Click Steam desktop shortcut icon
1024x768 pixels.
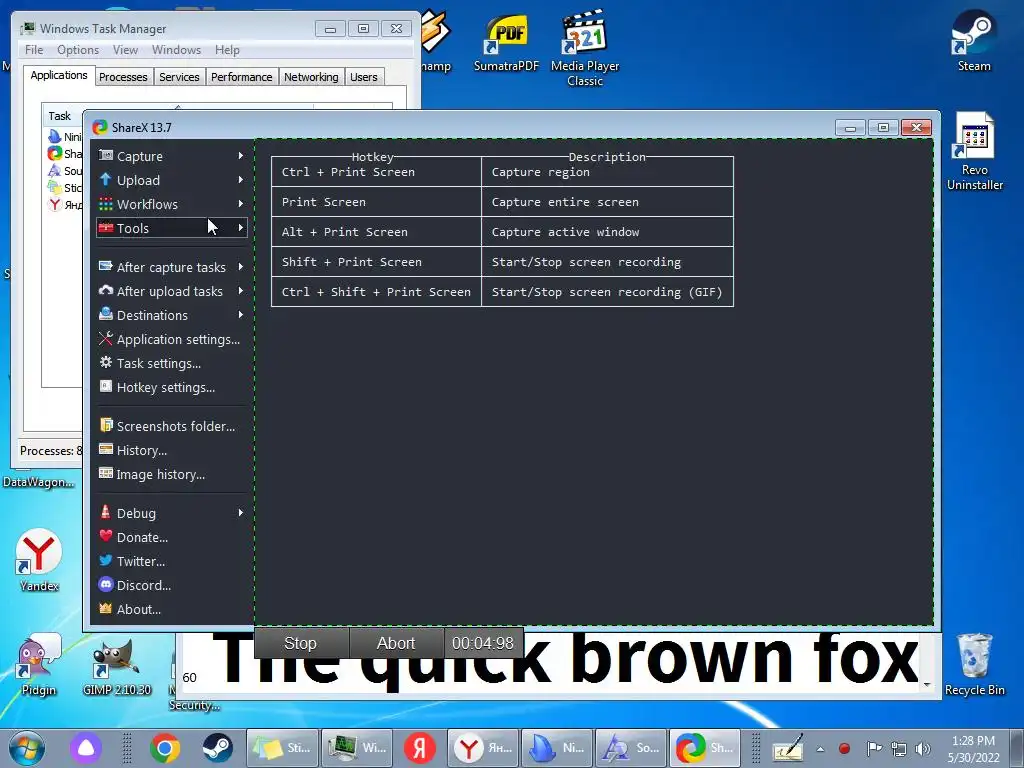(x=974, y=40)
